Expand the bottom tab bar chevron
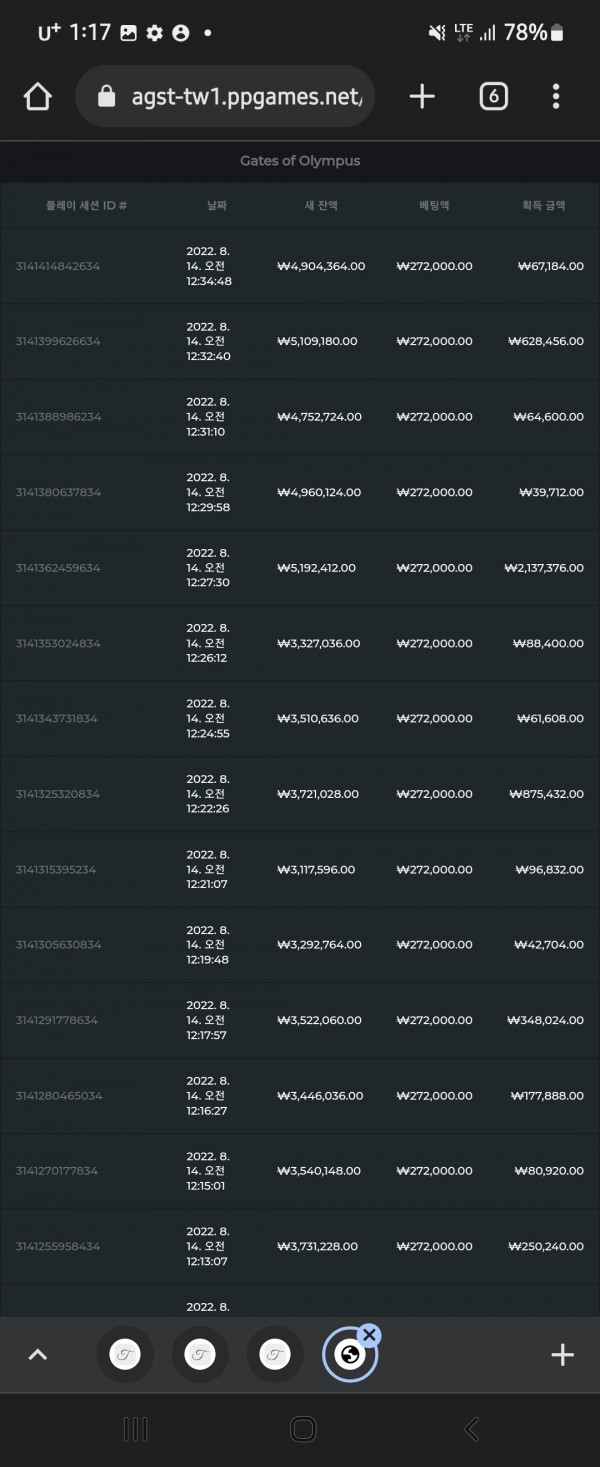This screenshot has height=1467, width=600. (x=37, y=1355)
